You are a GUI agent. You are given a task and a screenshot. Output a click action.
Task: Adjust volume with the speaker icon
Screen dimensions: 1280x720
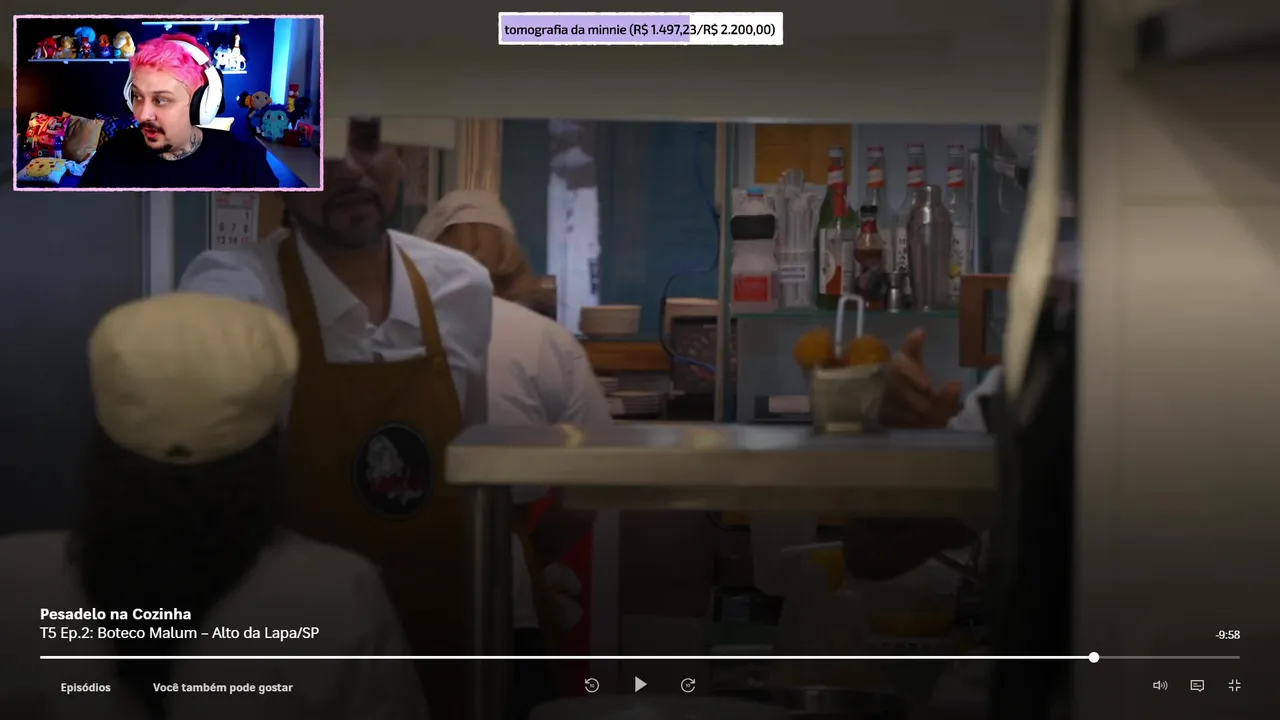1160,685
